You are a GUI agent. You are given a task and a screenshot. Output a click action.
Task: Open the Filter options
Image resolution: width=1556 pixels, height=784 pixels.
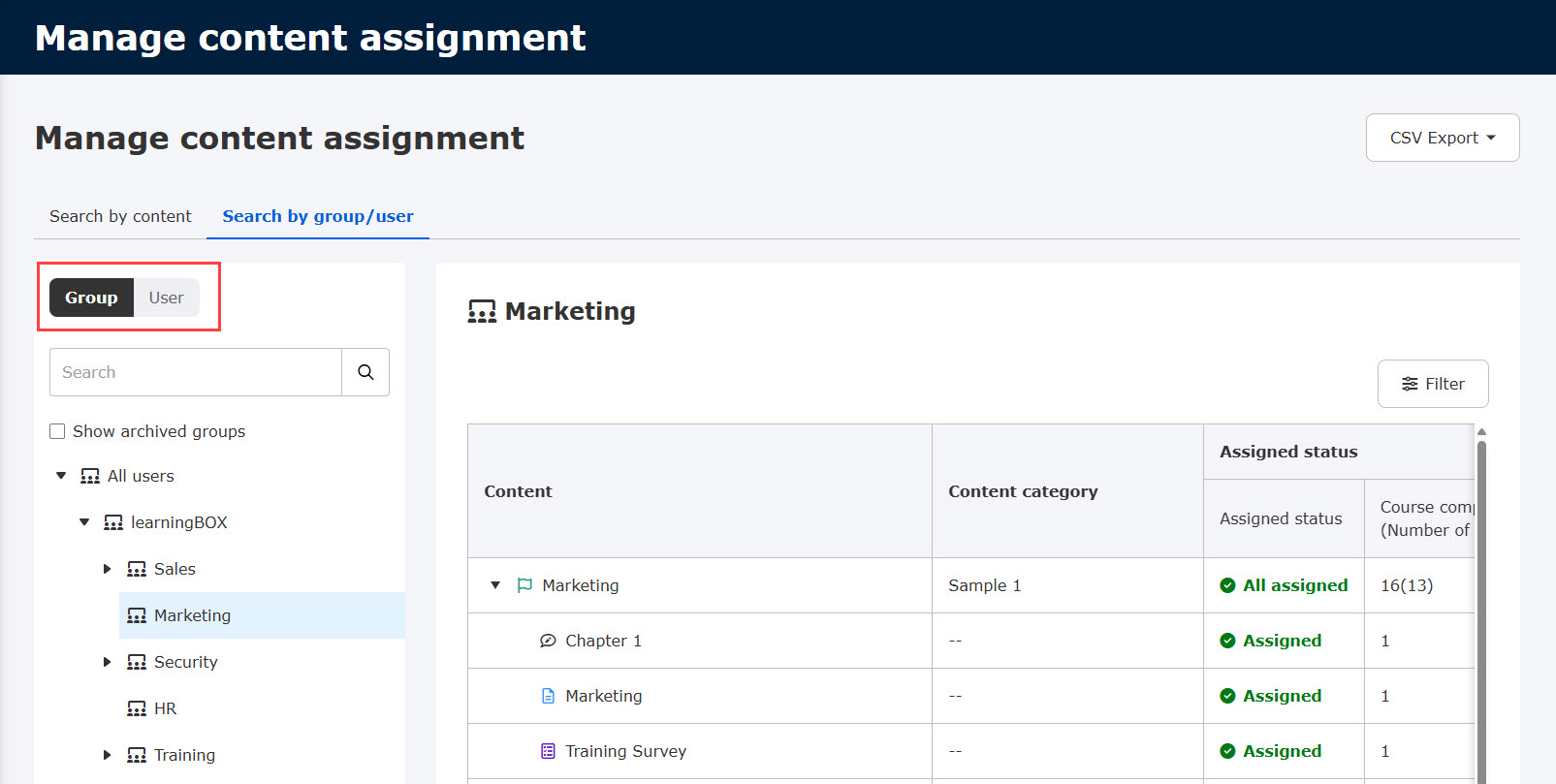pyautogui.click(x=1433, y=384)
